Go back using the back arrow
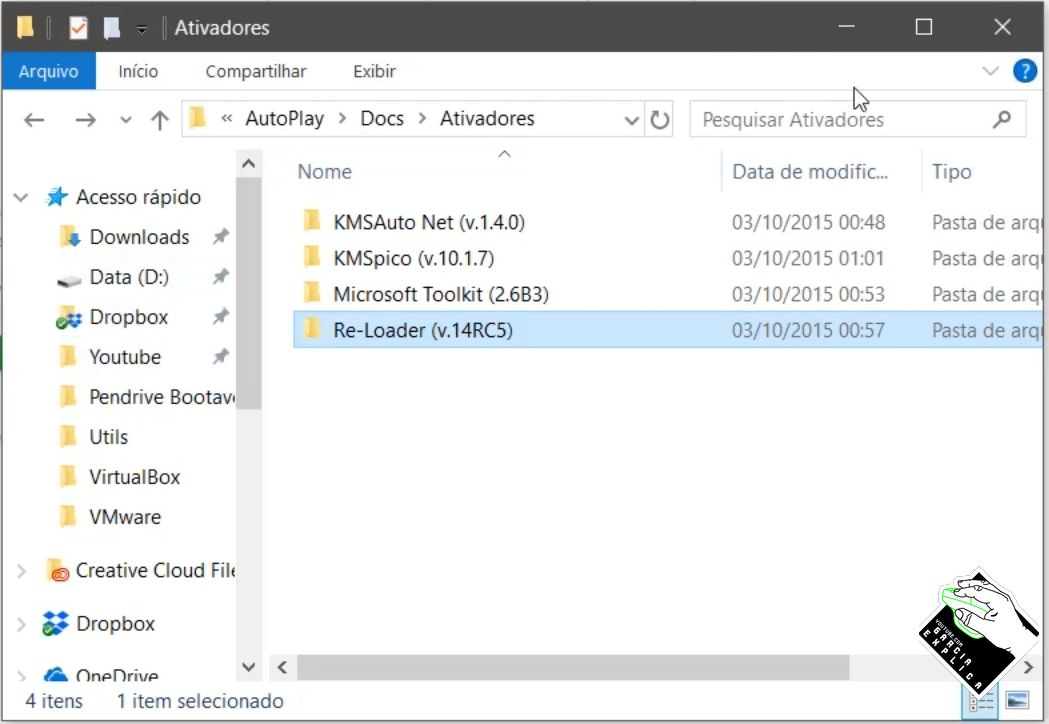The width and height of the screenshot is (1049, 724). coord(33,120)
